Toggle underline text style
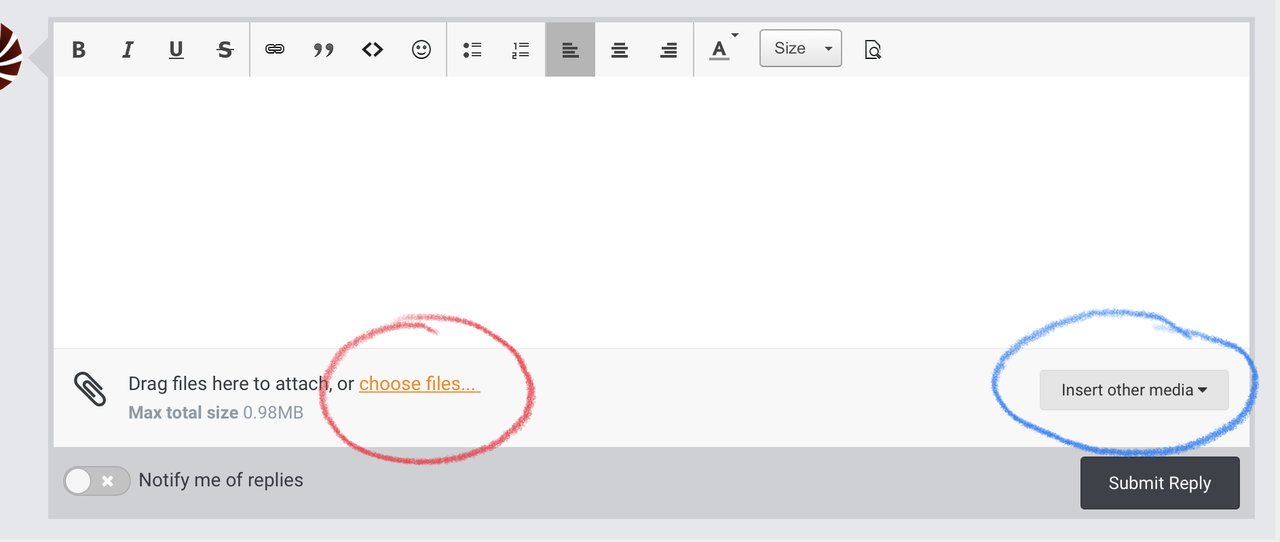The image size is (1280, 542). coord(176,50)
